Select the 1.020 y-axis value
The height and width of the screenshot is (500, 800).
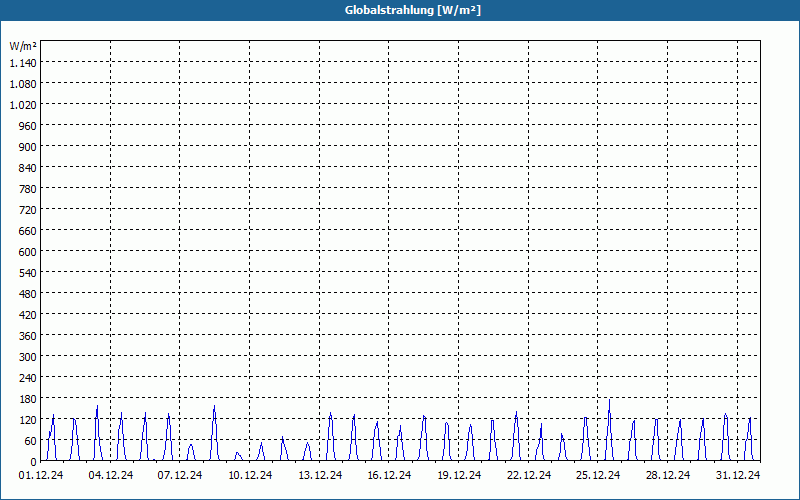pos(23,105)
